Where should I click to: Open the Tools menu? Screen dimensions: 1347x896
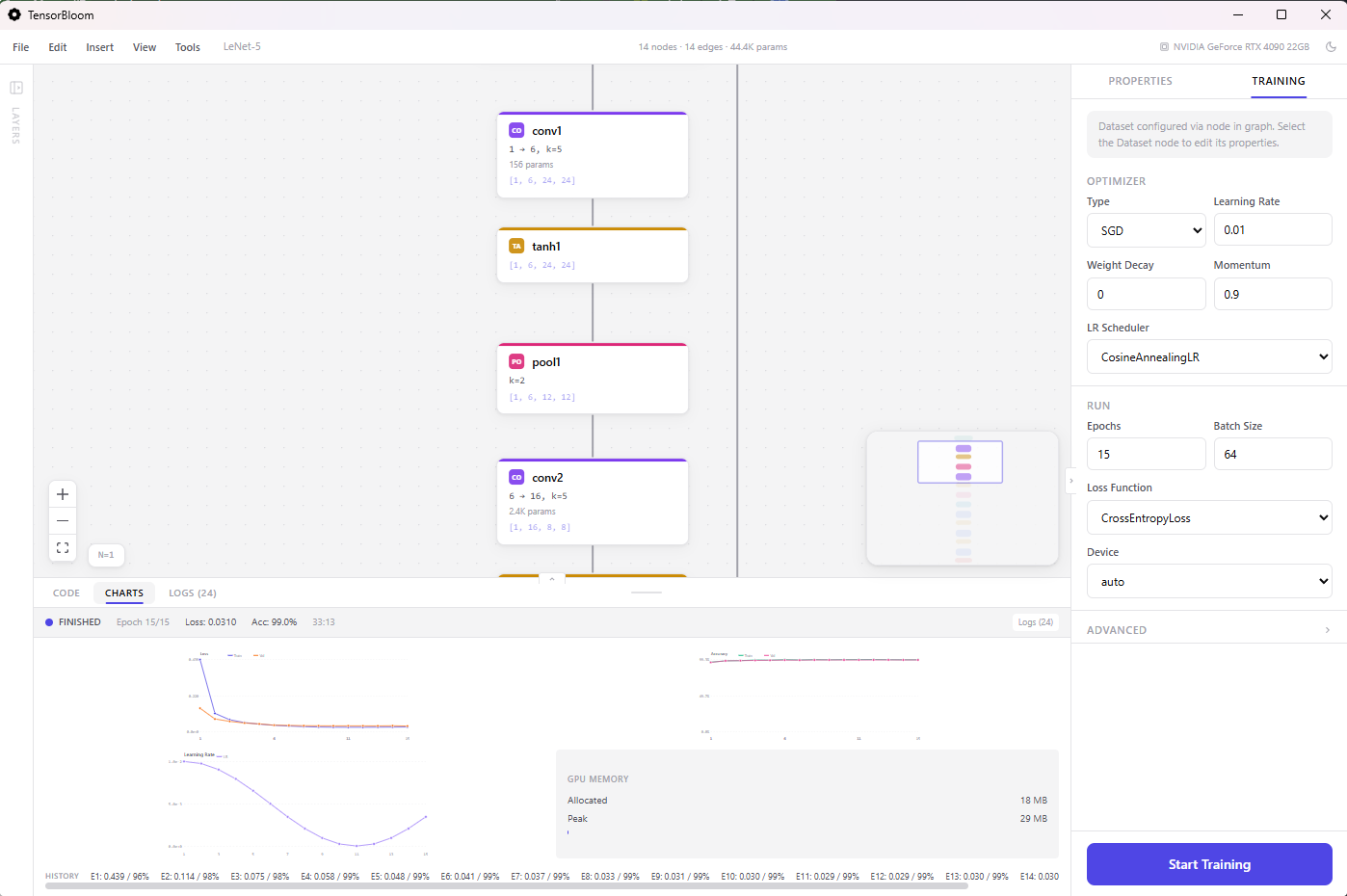pyautogui.click(x=187, y=46)
